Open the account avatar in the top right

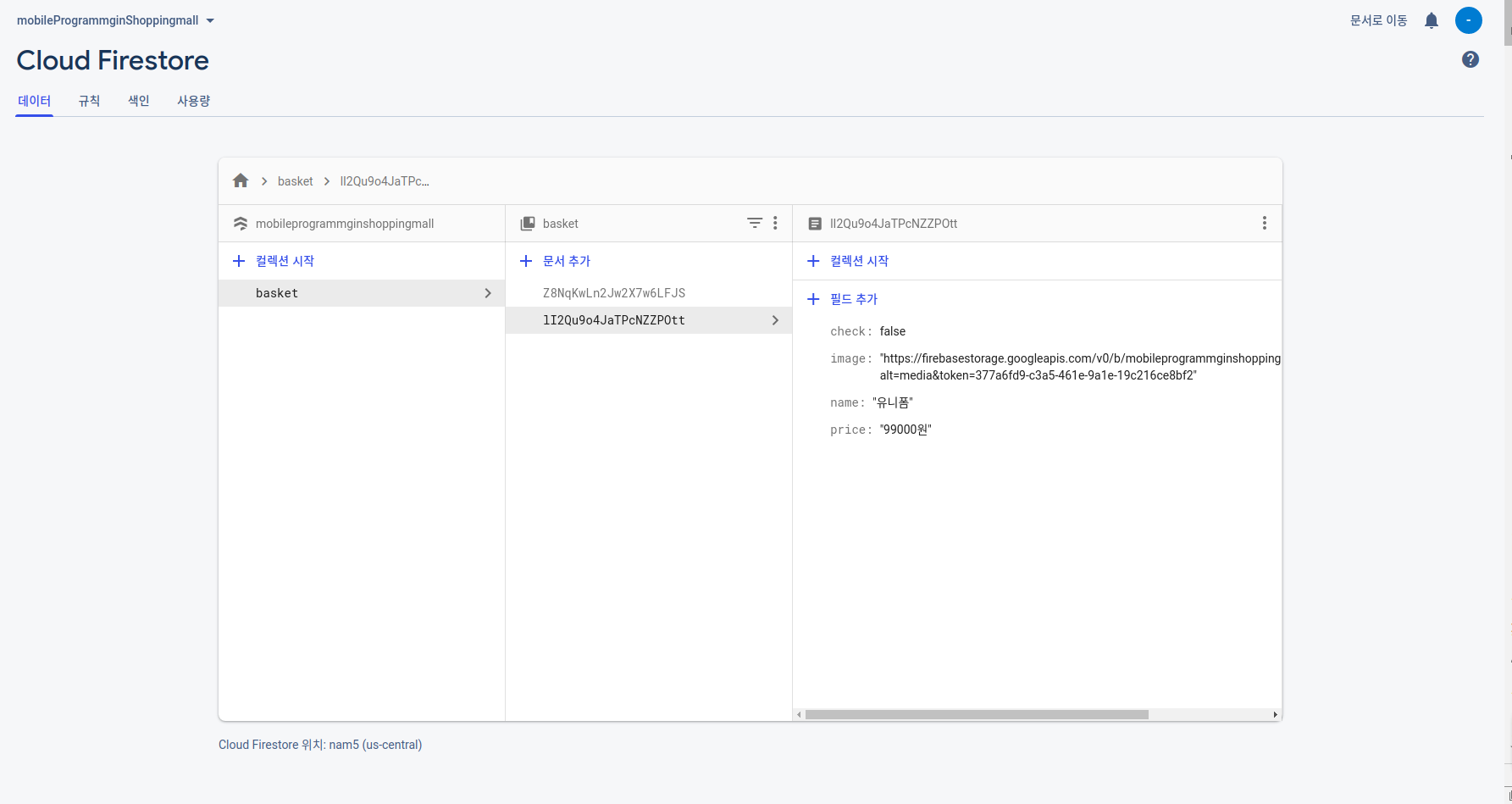pos(1470,20)
